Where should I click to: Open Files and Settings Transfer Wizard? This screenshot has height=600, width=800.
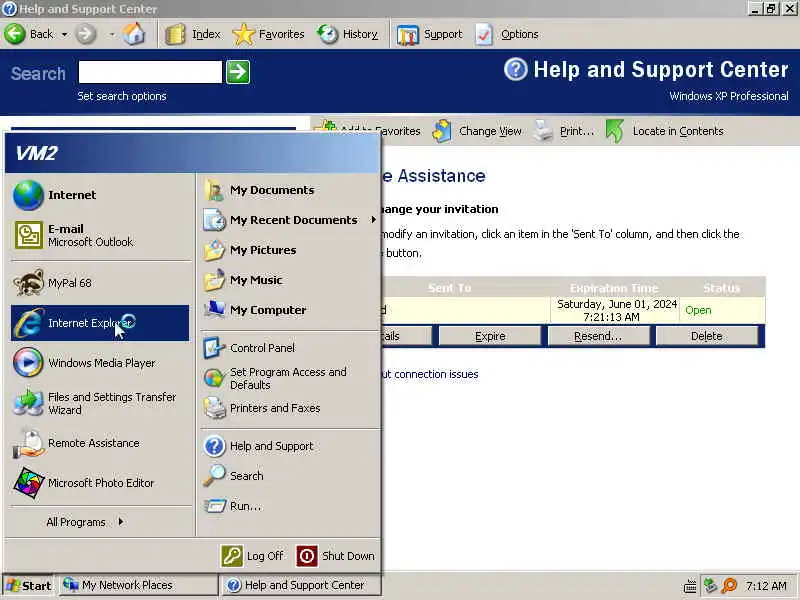click(x=100, y=403)
